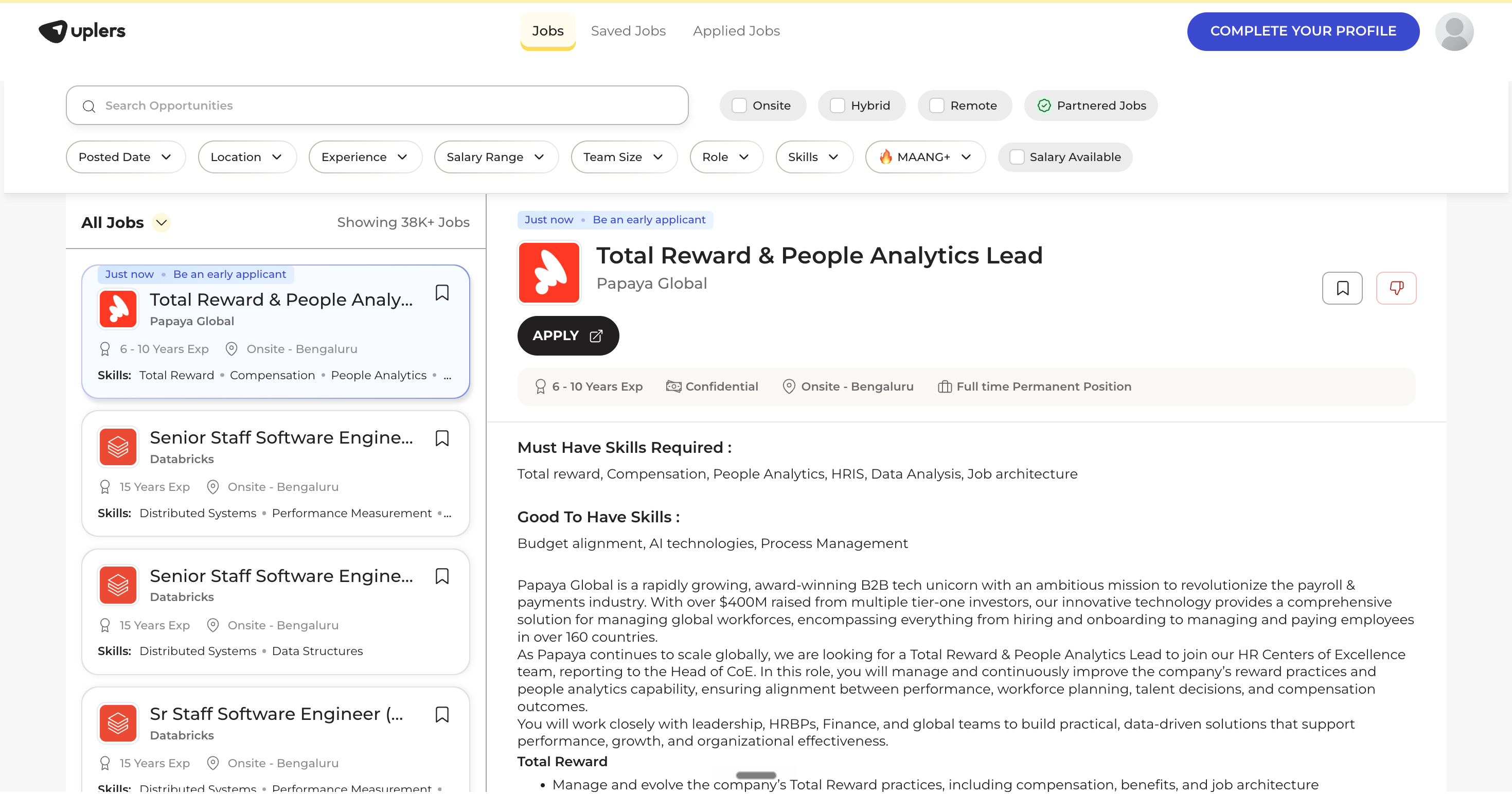This screenshot has width=1512, height=794.
Task: Click the thumbs-down dislike job button
Action: pyautogui.click(x=1396, y=288)
